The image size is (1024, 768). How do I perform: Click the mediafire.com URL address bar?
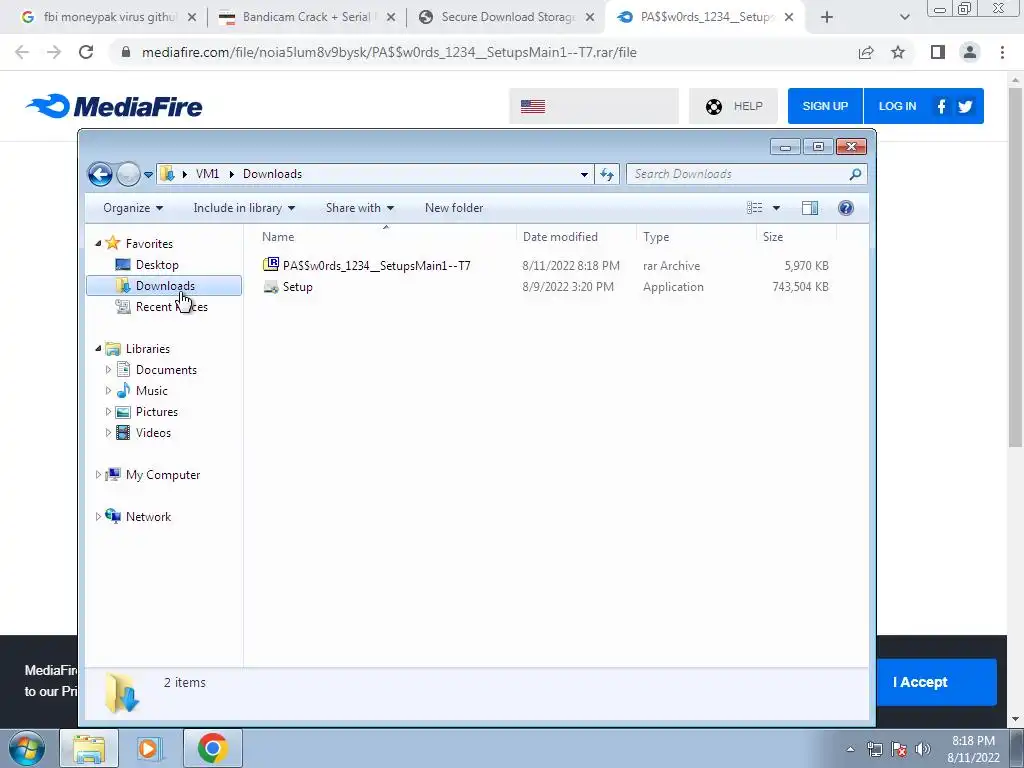[389, 52]
